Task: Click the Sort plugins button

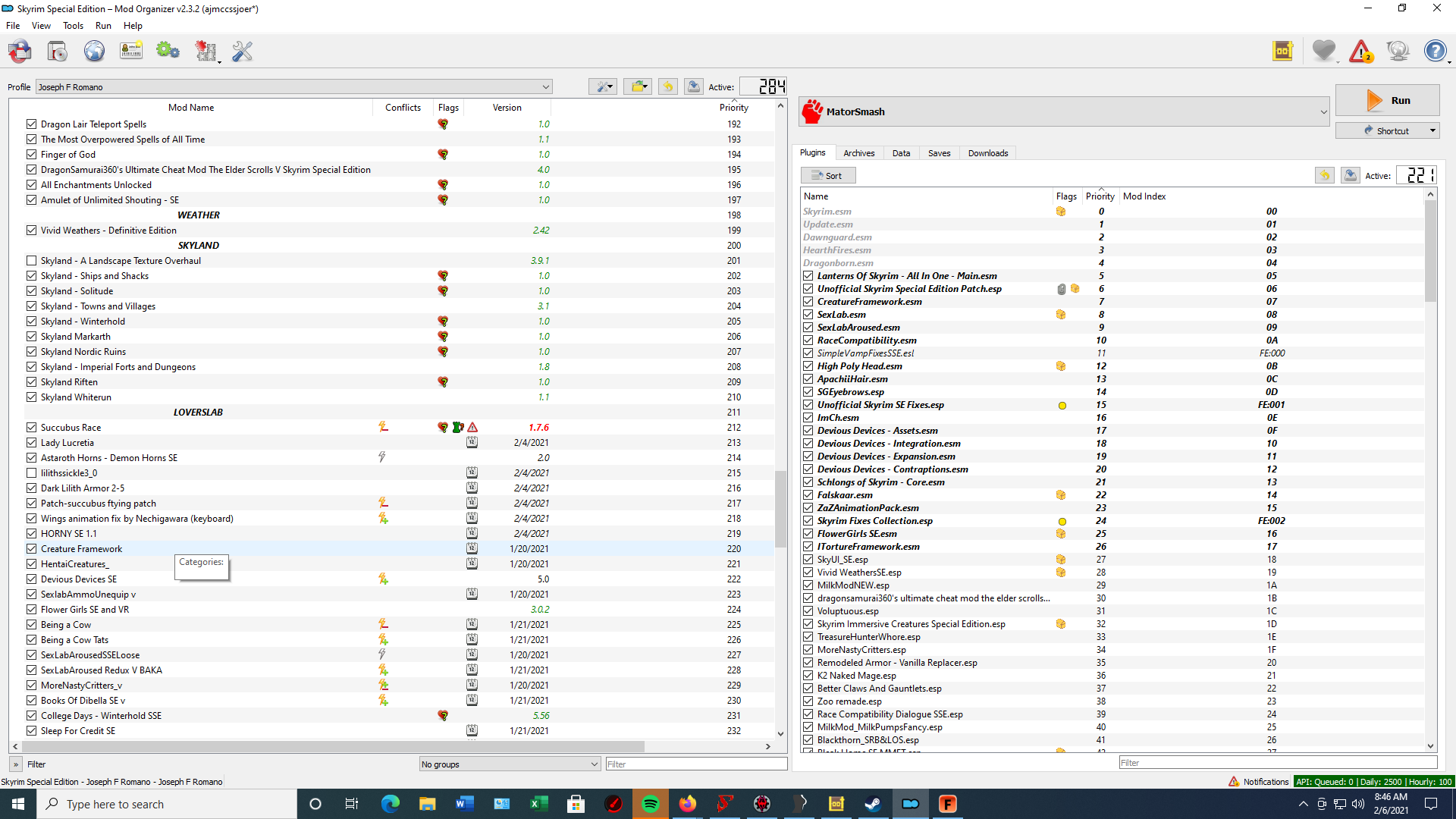Action: 827,176
